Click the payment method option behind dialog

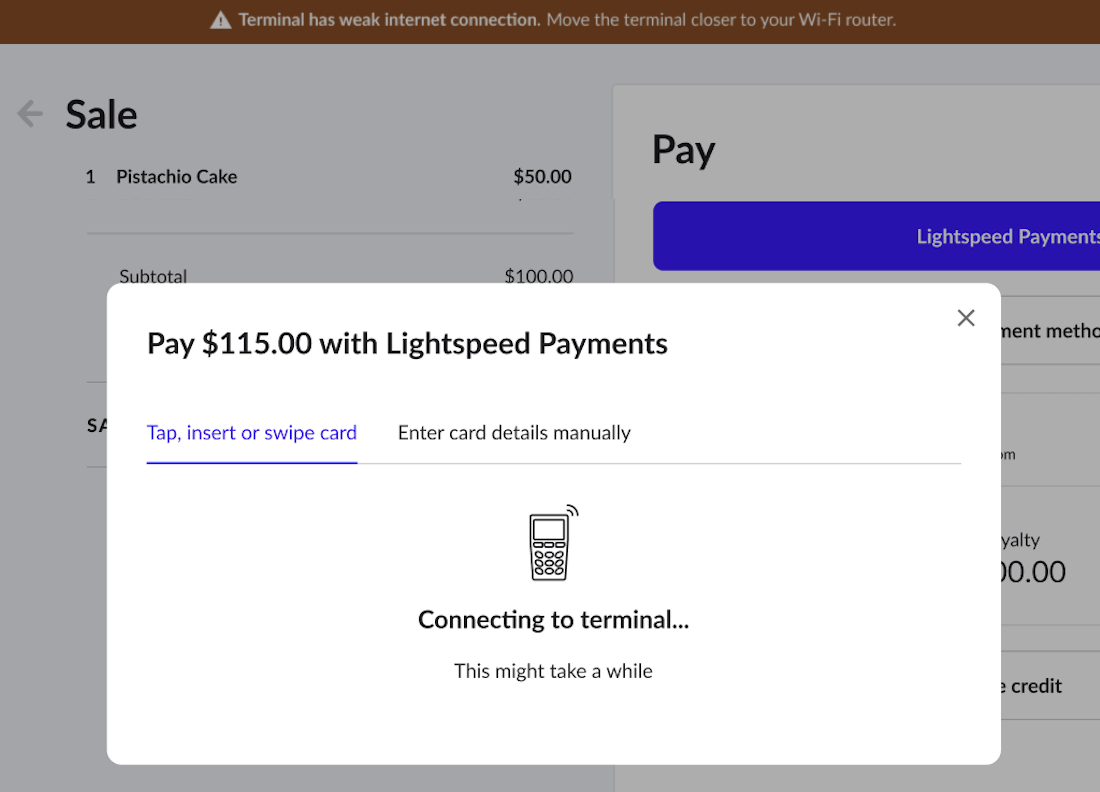(1050, 330)
